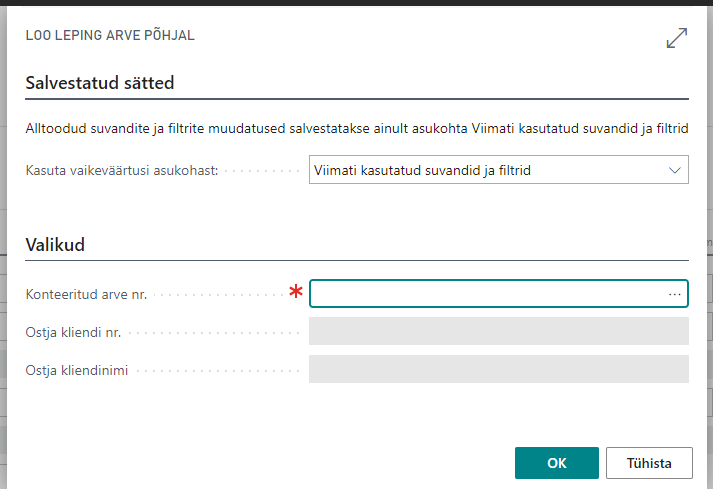Click the 'Konteeritud arve nr.' label
Screen dimensions: 713x489
click(86, 294)
